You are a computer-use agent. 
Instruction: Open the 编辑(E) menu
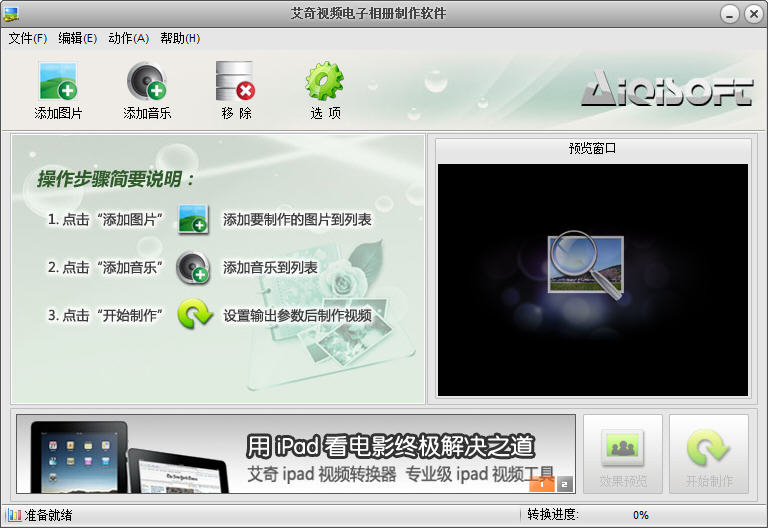tap(77, 38)
